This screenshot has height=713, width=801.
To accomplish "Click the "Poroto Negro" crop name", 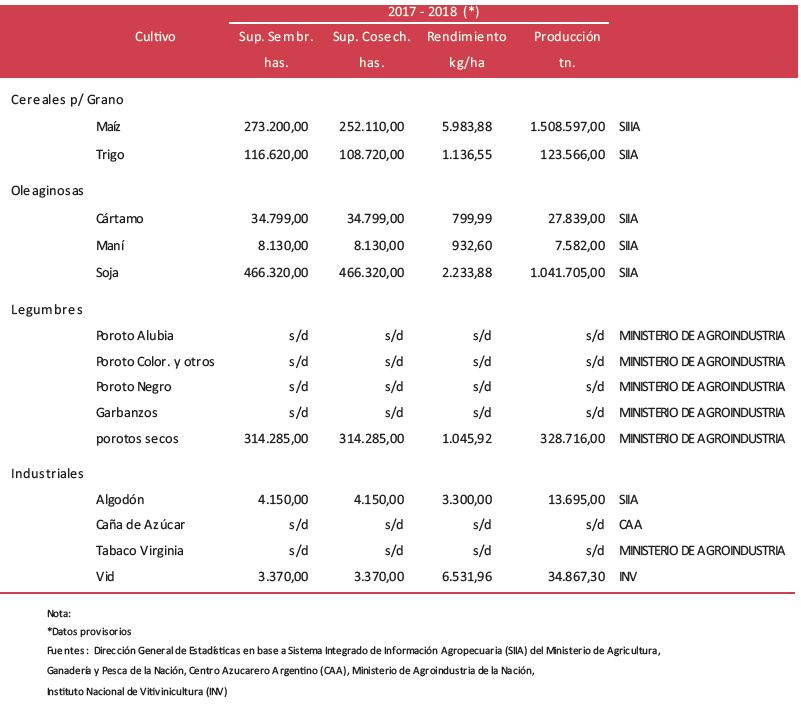I will [133, 387].
